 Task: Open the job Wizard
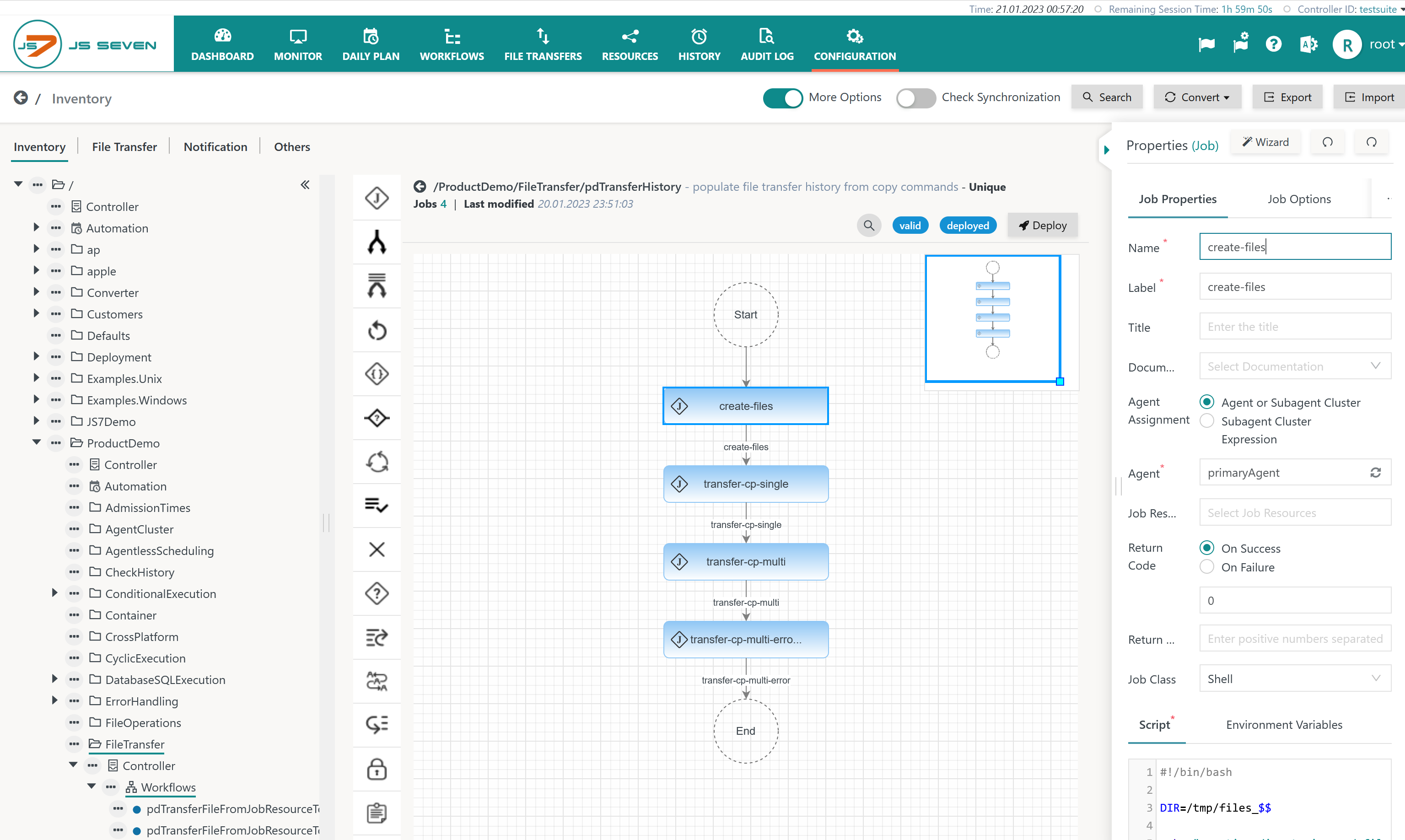tap(1265, 142)
